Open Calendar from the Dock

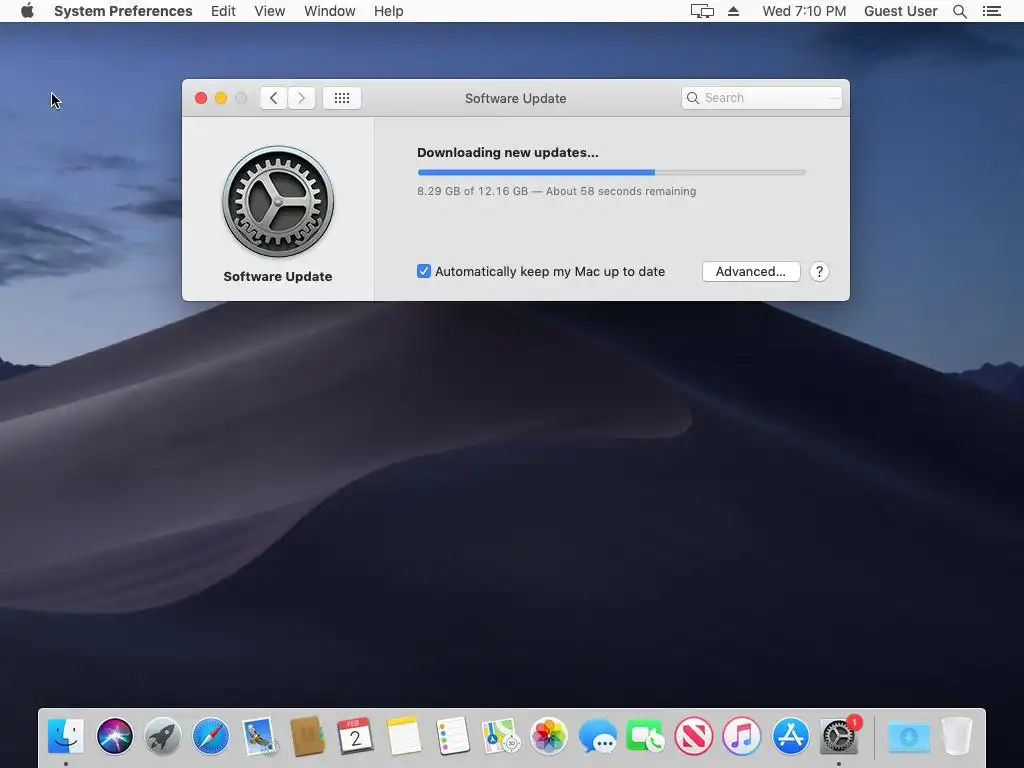click(355, 736)
